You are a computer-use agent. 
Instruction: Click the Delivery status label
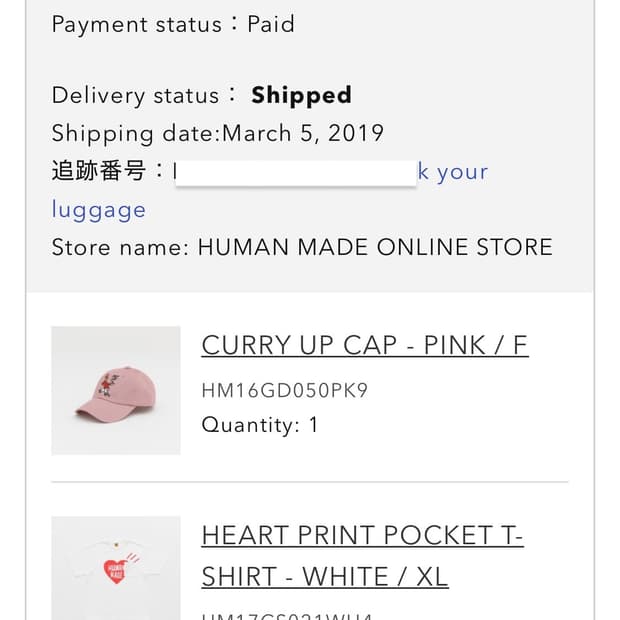(135, 96)
